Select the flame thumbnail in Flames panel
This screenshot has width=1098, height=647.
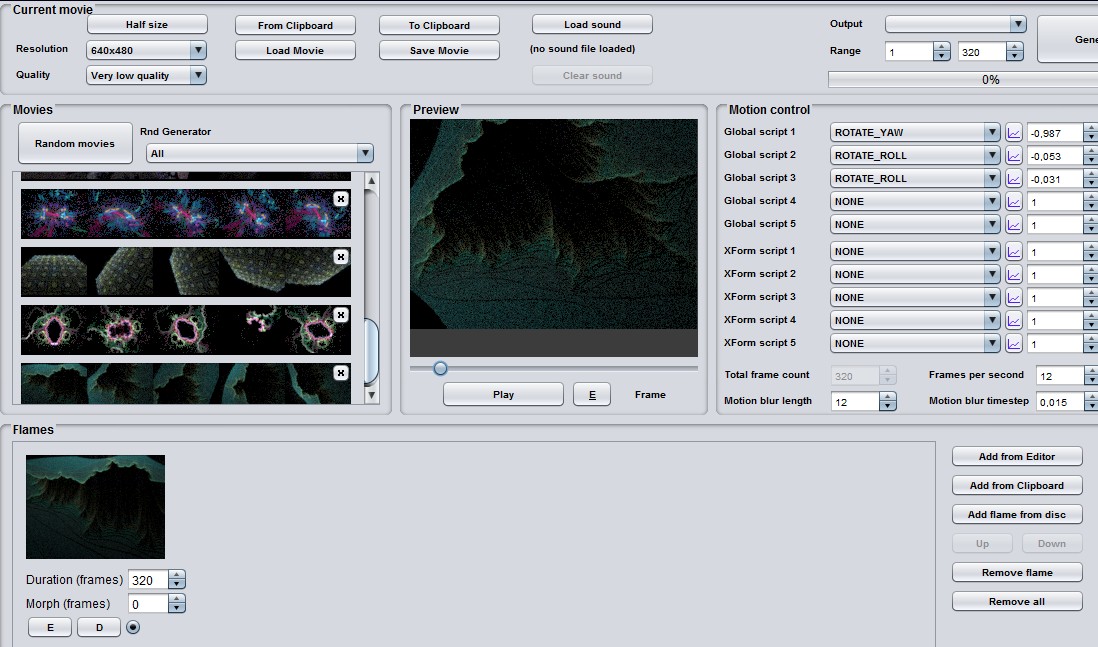coord(95,506)
